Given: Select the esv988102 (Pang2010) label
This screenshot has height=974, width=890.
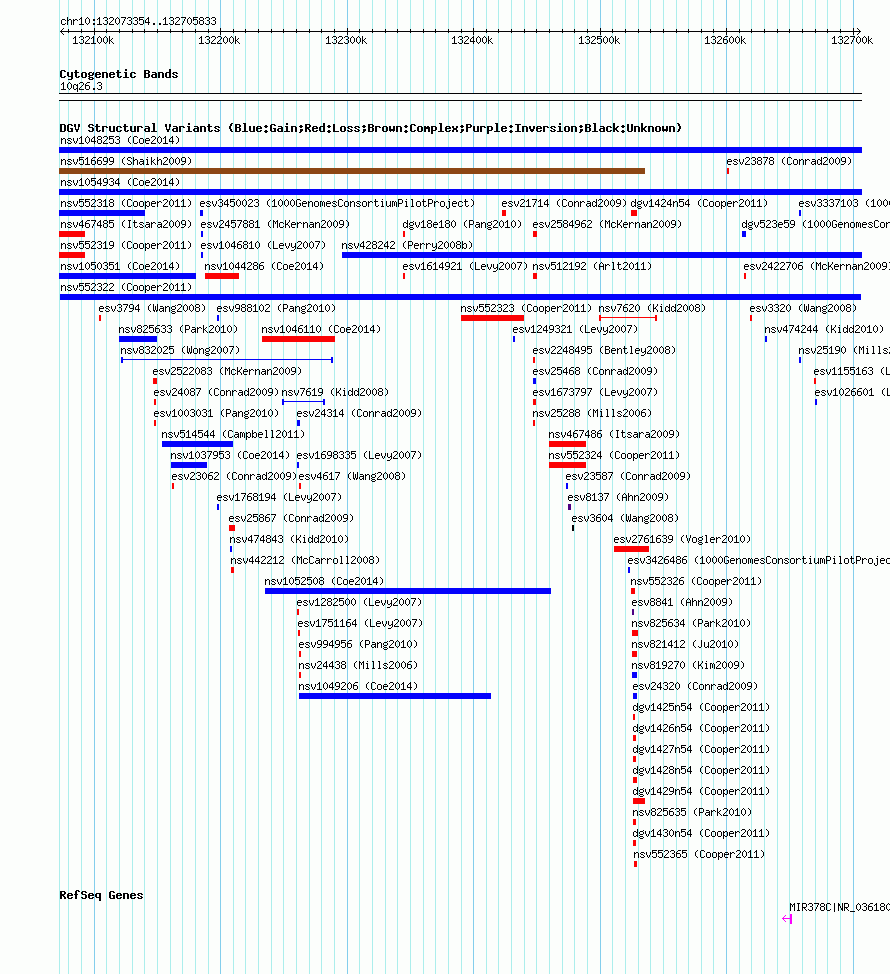Looking at the screenshot, I should tap(276, 308).
